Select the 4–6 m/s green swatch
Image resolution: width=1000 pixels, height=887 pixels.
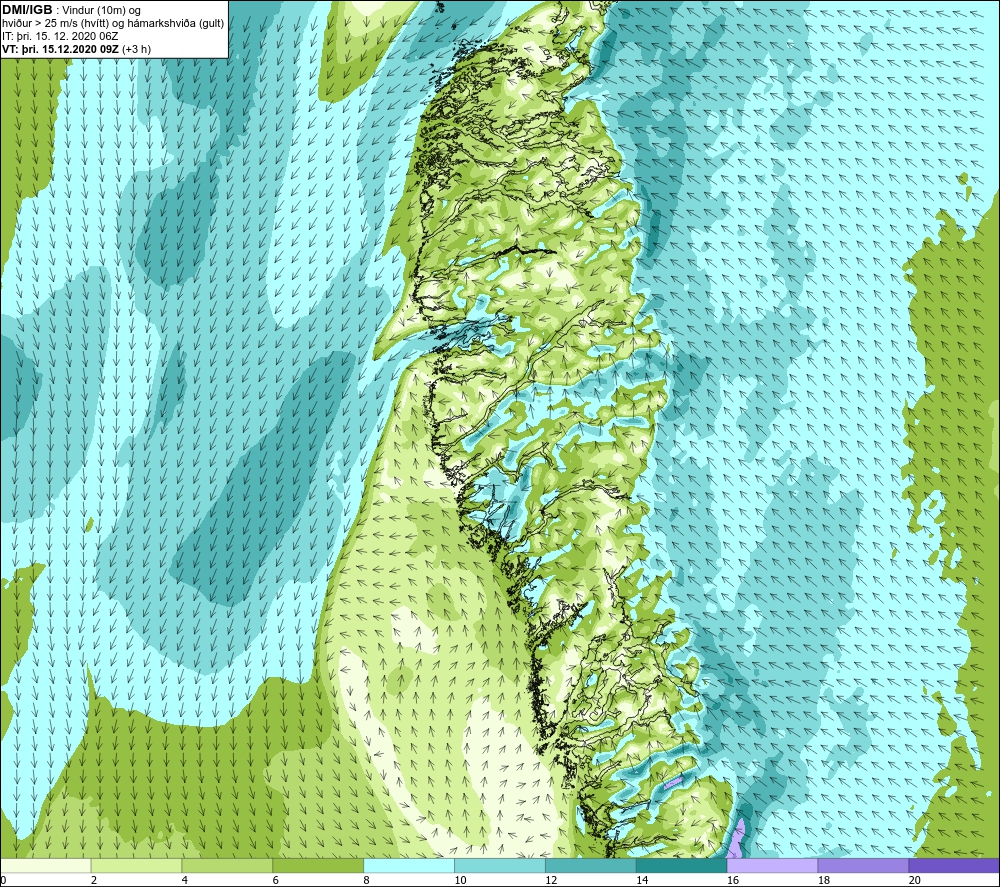point(227,865)
